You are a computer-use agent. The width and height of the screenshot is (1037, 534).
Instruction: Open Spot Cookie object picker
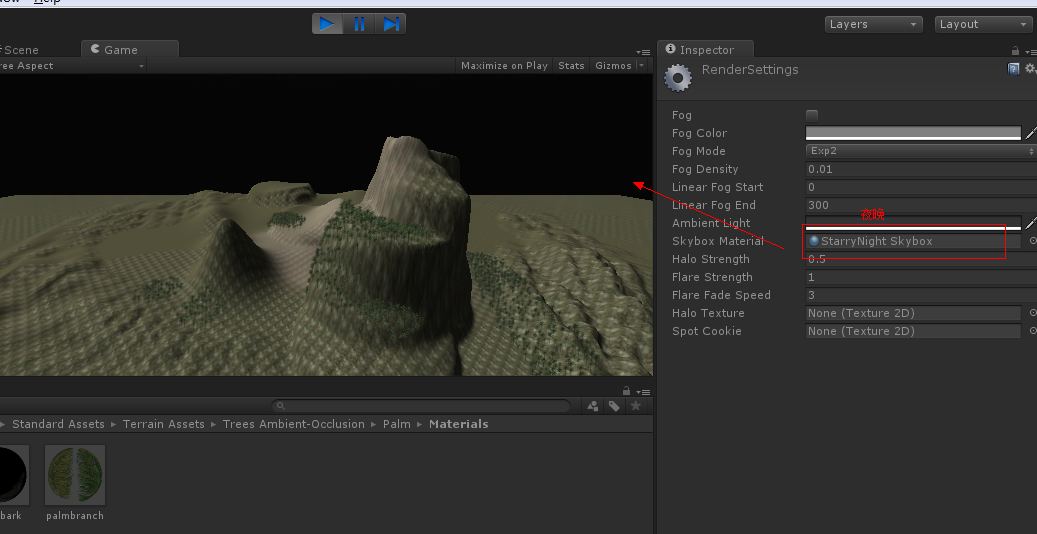[x=1032, y=331]
